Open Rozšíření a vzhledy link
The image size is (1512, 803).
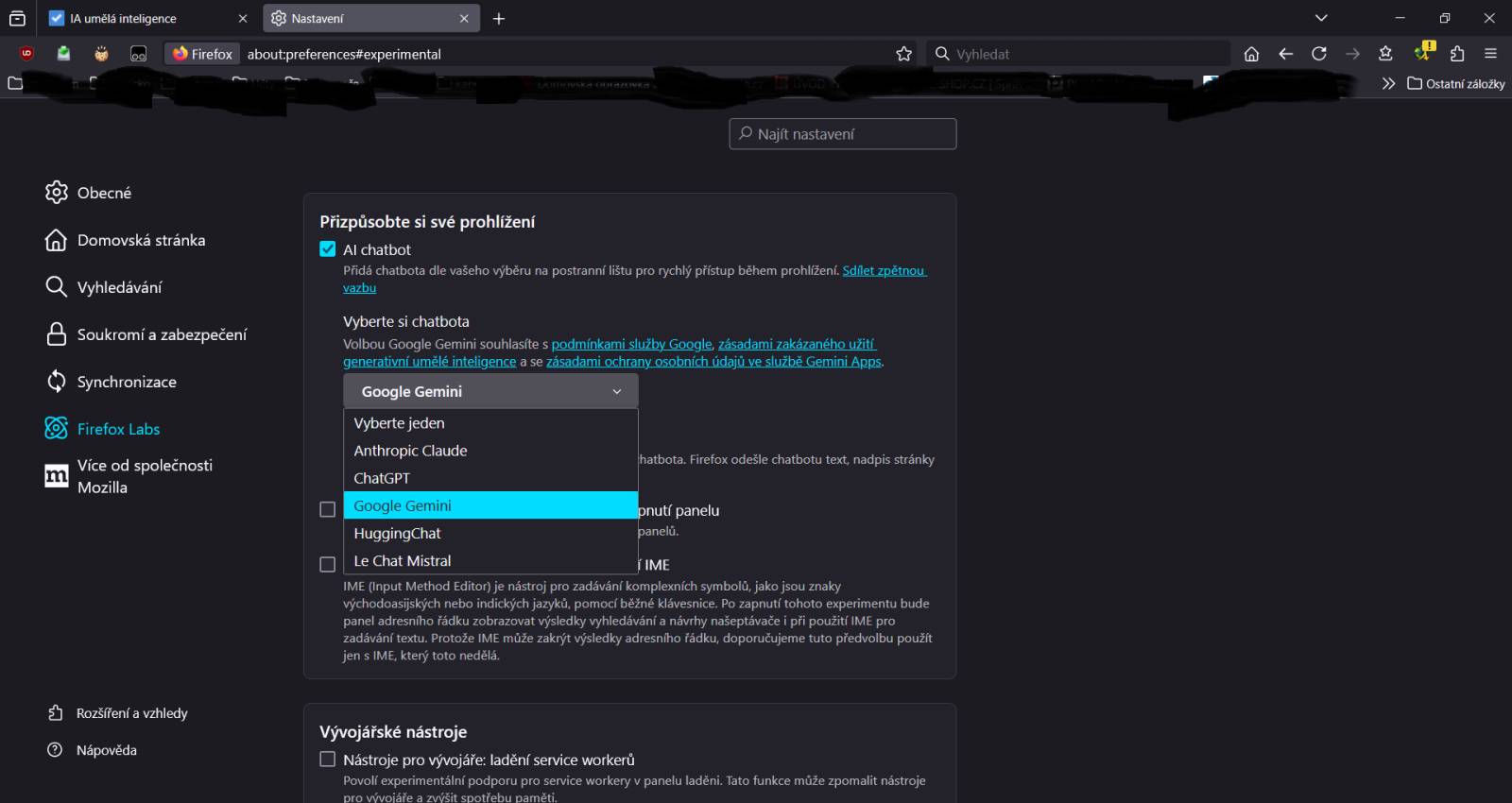118,713
